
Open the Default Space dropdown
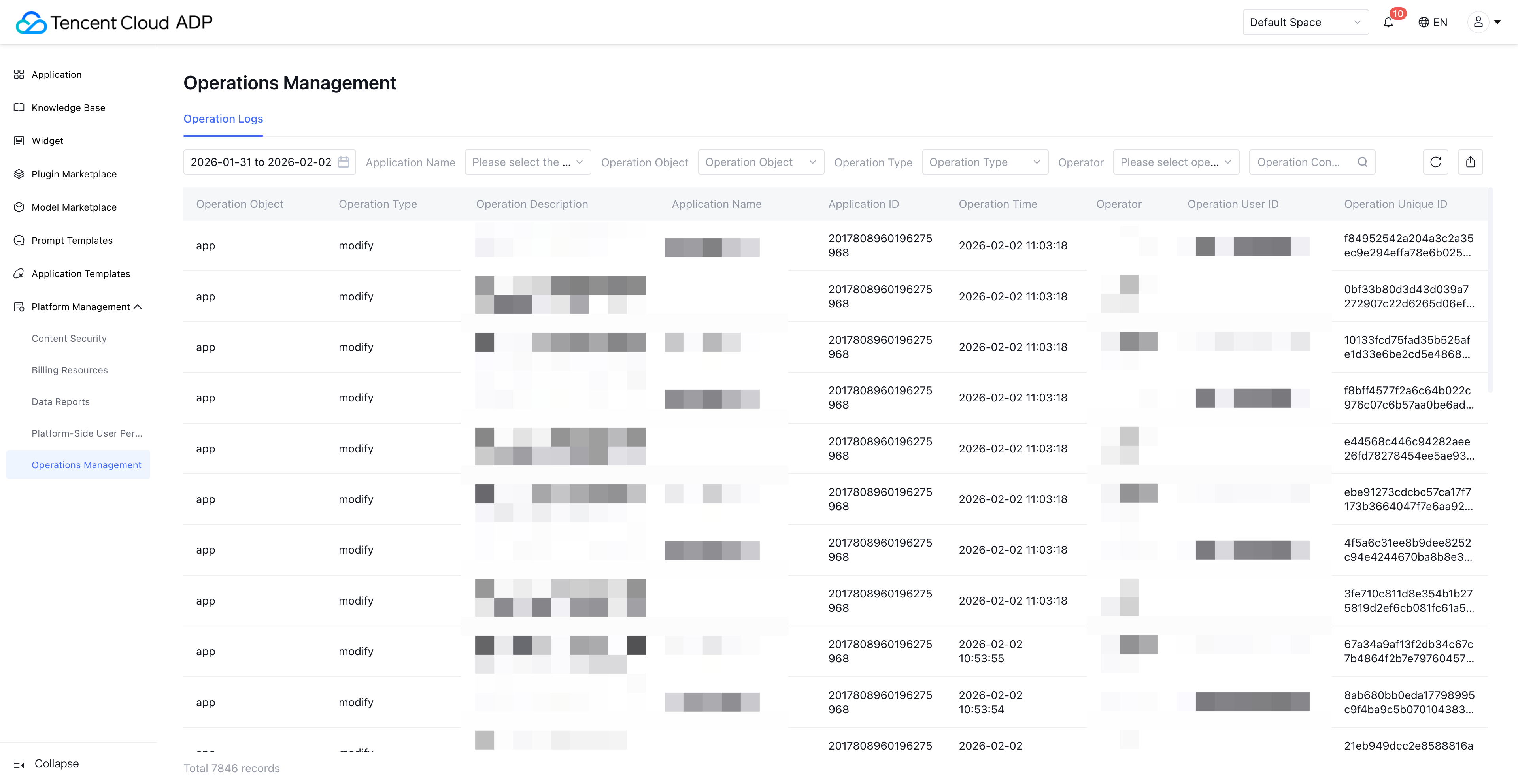coord(1305,23)
